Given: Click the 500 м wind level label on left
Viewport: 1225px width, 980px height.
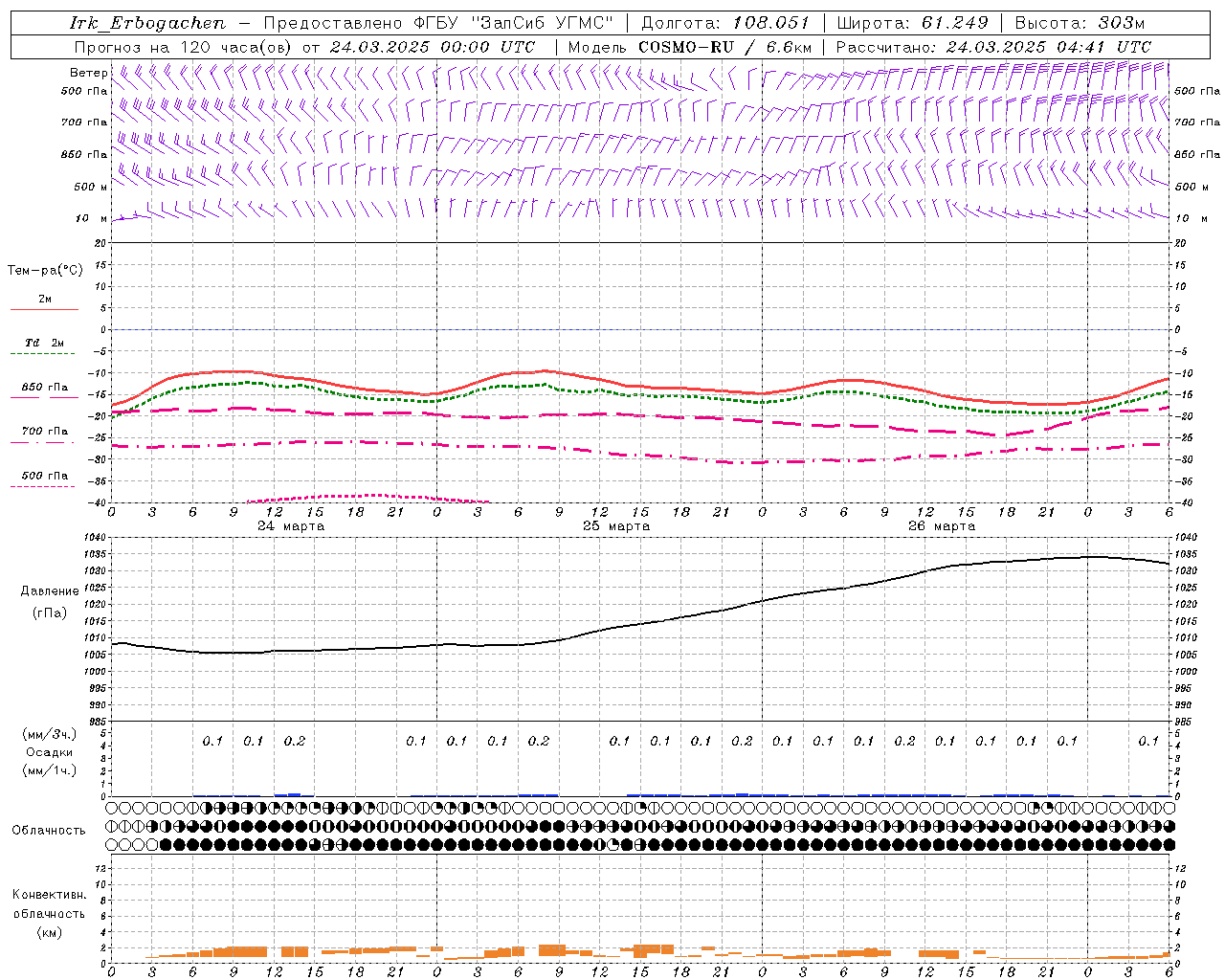Looking at the screenshot, I should click(91, 187).
